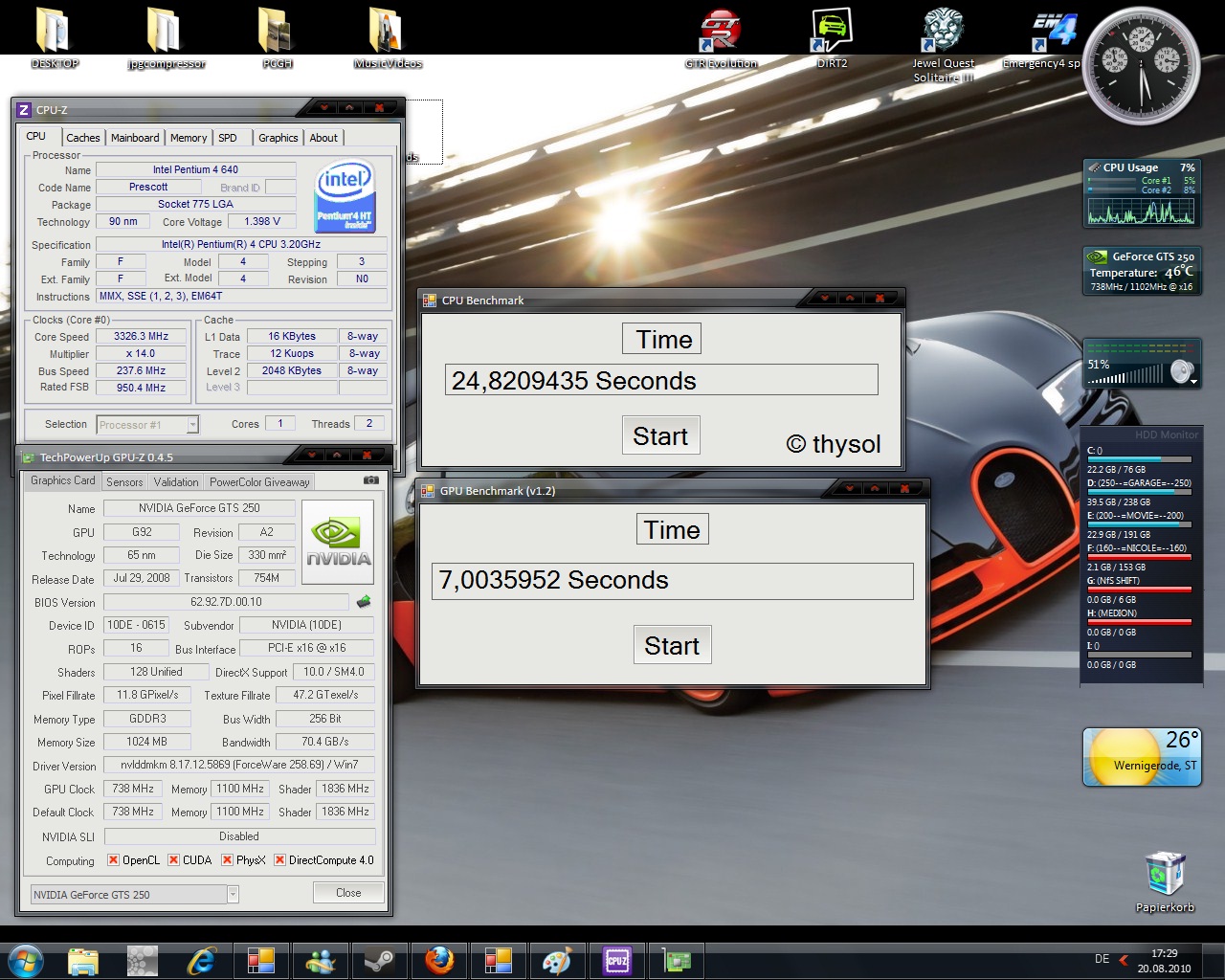
Task: Click the CPU Benchmark result field
Action: click(661, 379)
